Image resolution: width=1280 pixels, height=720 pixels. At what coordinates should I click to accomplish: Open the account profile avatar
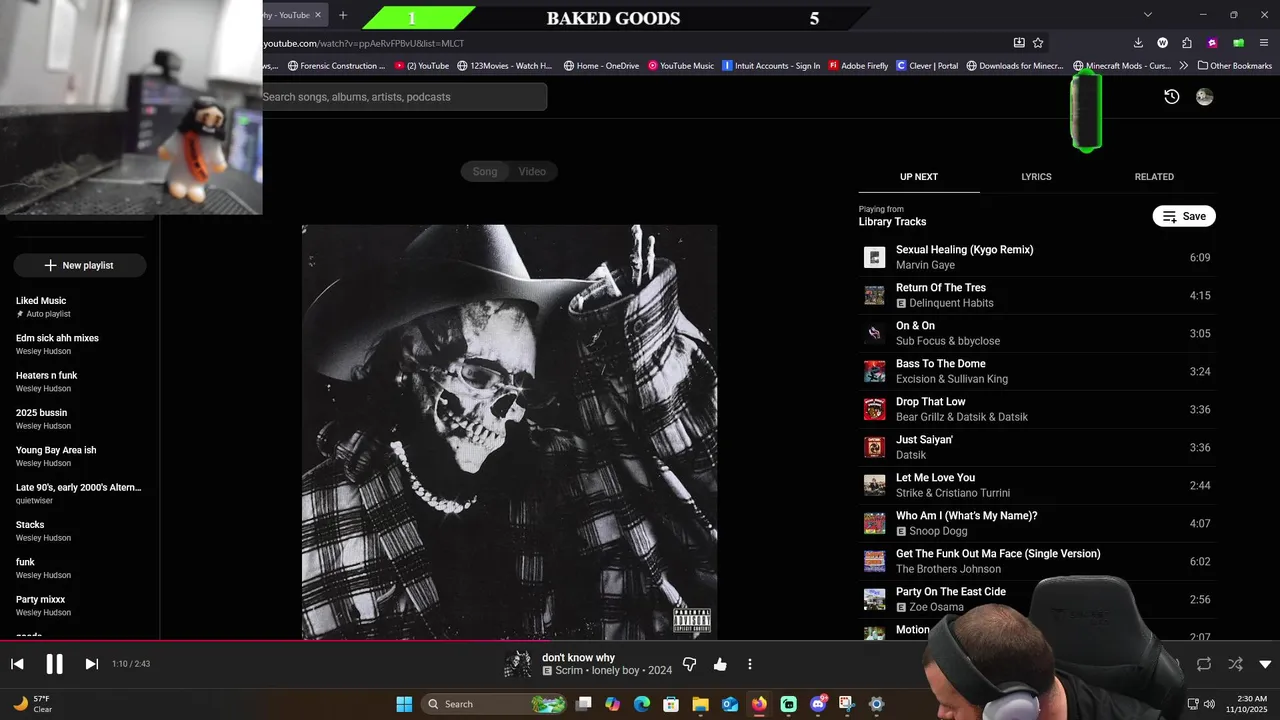(x=1205, y=97)
